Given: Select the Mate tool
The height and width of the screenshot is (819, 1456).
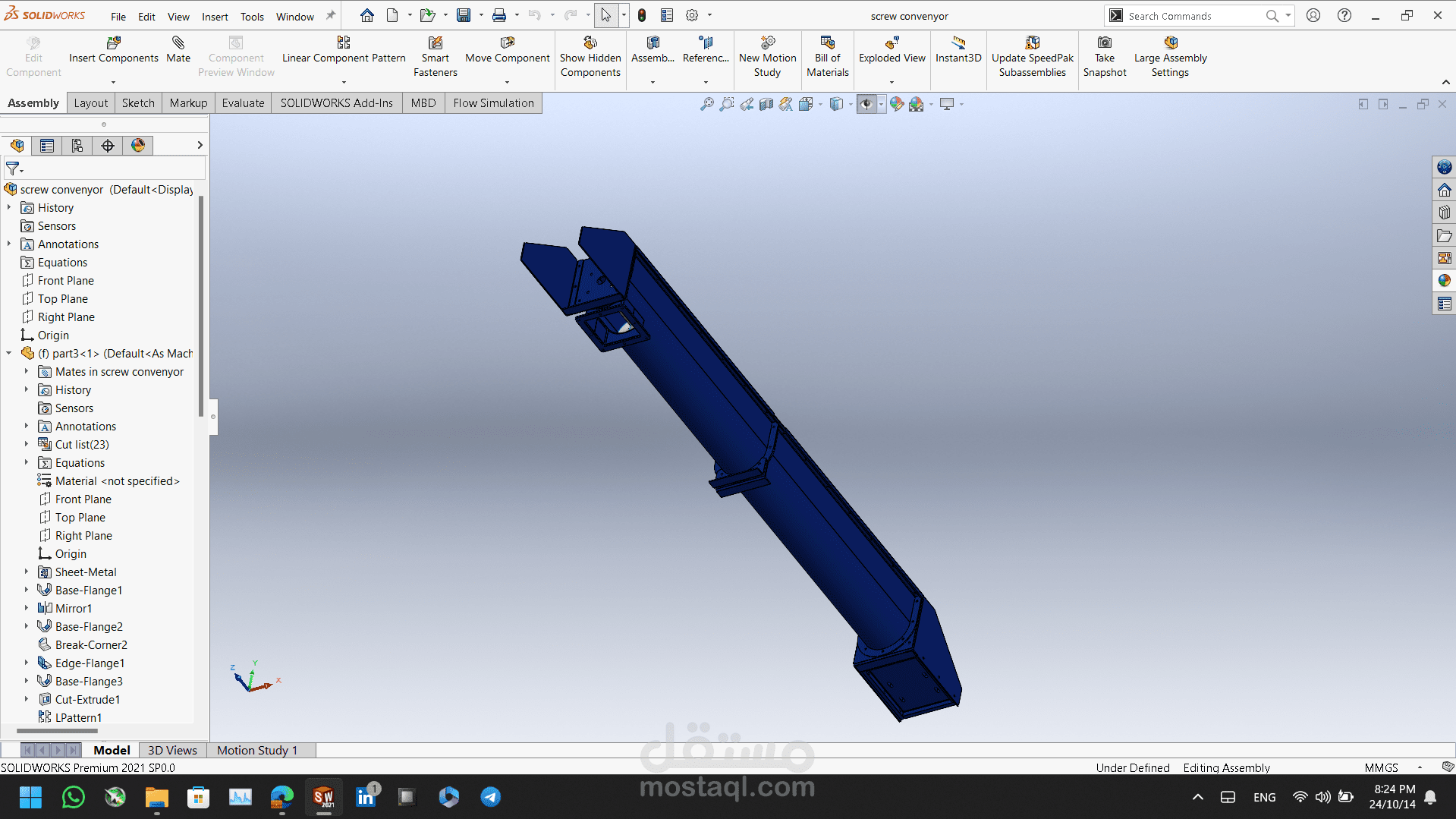Looking at the screenshot, I should (x=178, y=50).
